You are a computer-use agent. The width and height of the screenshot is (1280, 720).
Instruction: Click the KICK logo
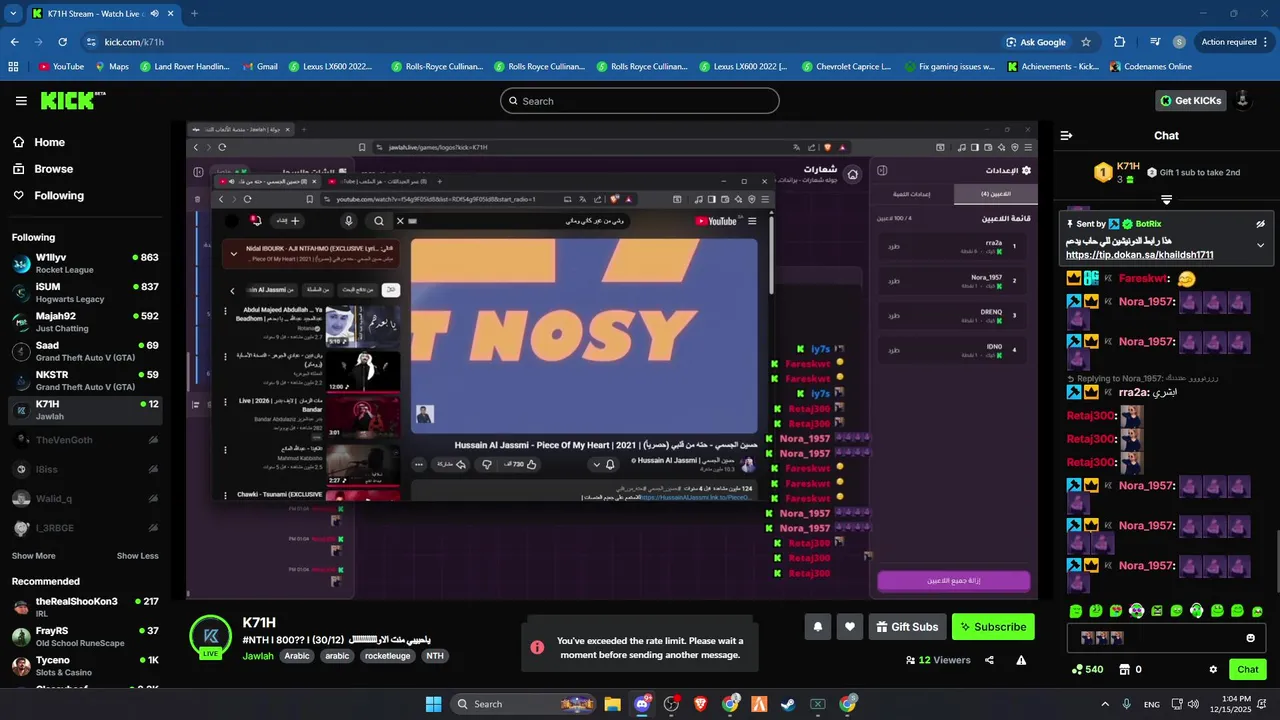[72, 100]
